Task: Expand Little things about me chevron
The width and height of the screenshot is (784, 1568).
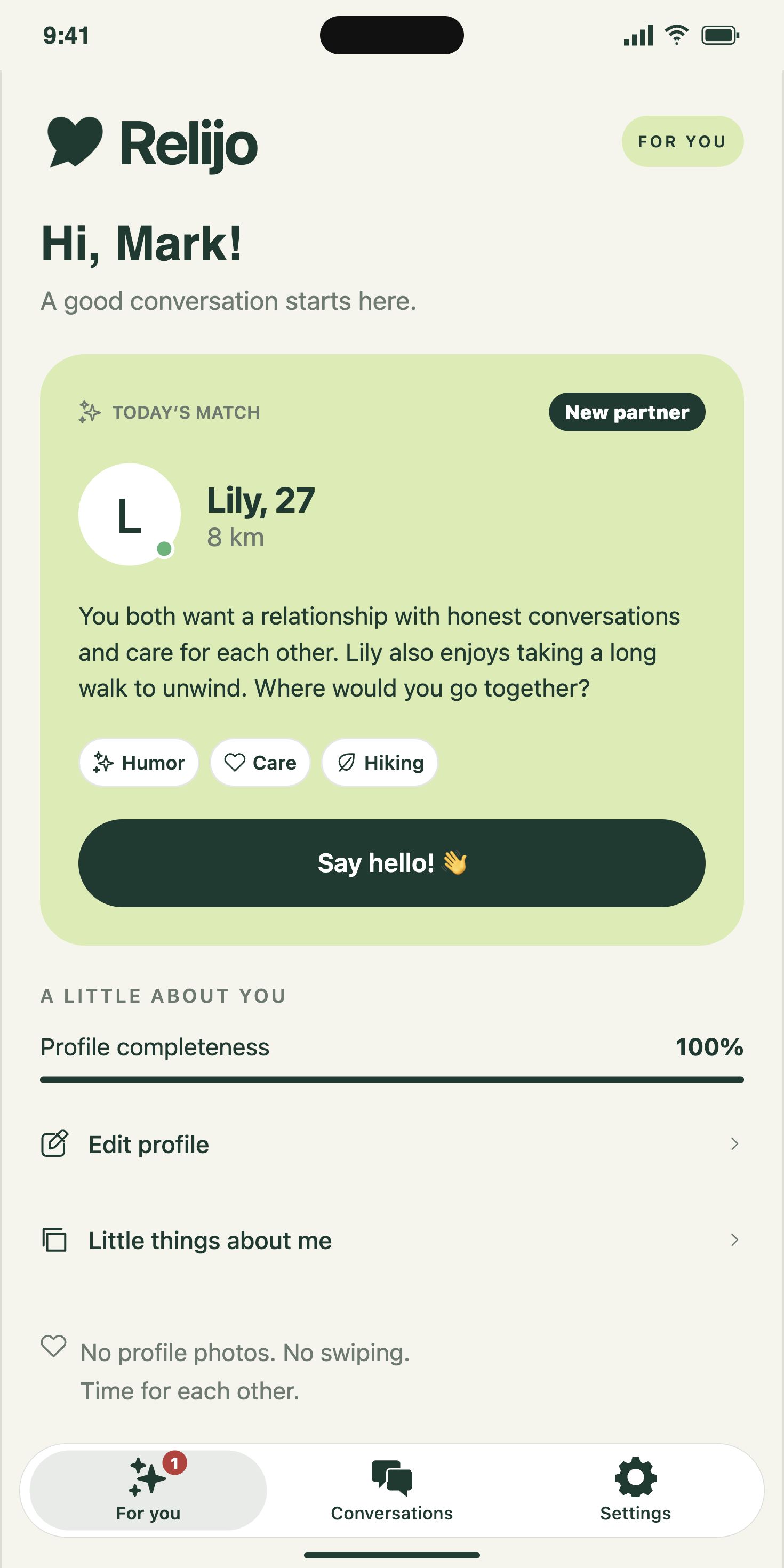Action: (x=734, y=1240)
